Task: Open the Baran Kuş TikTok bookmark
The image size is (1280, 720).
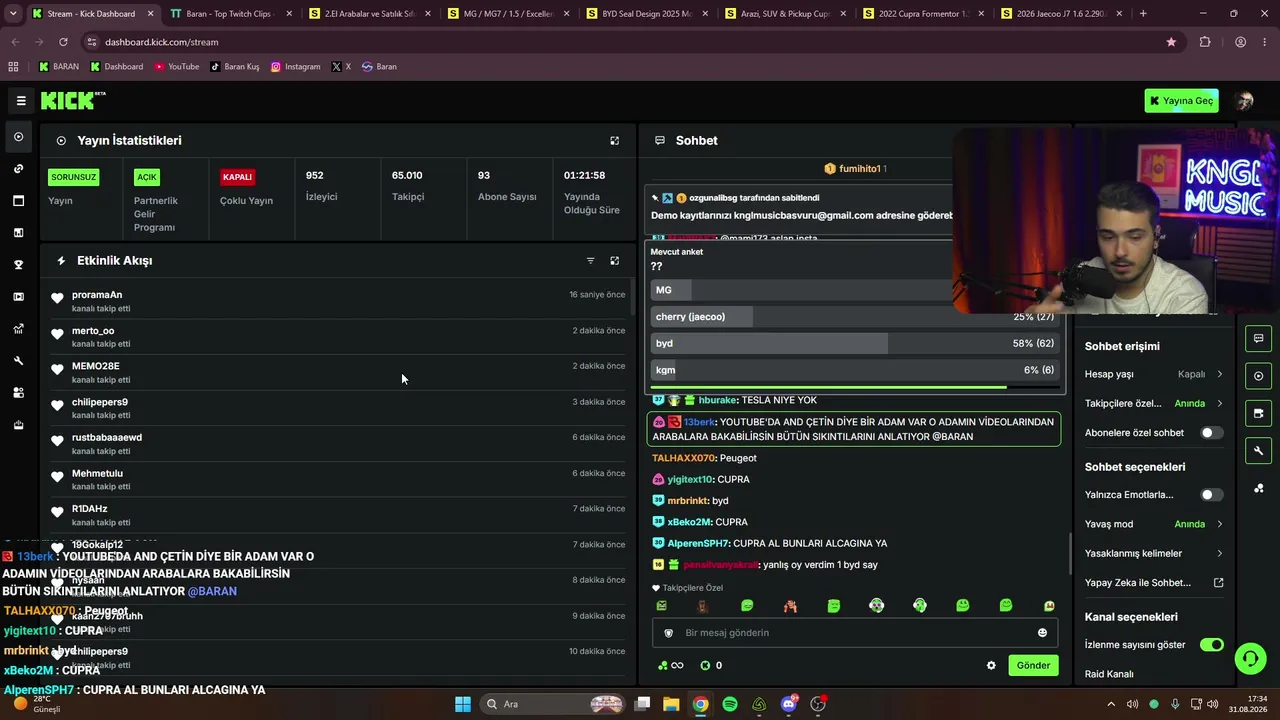Action: click(235, 67)
